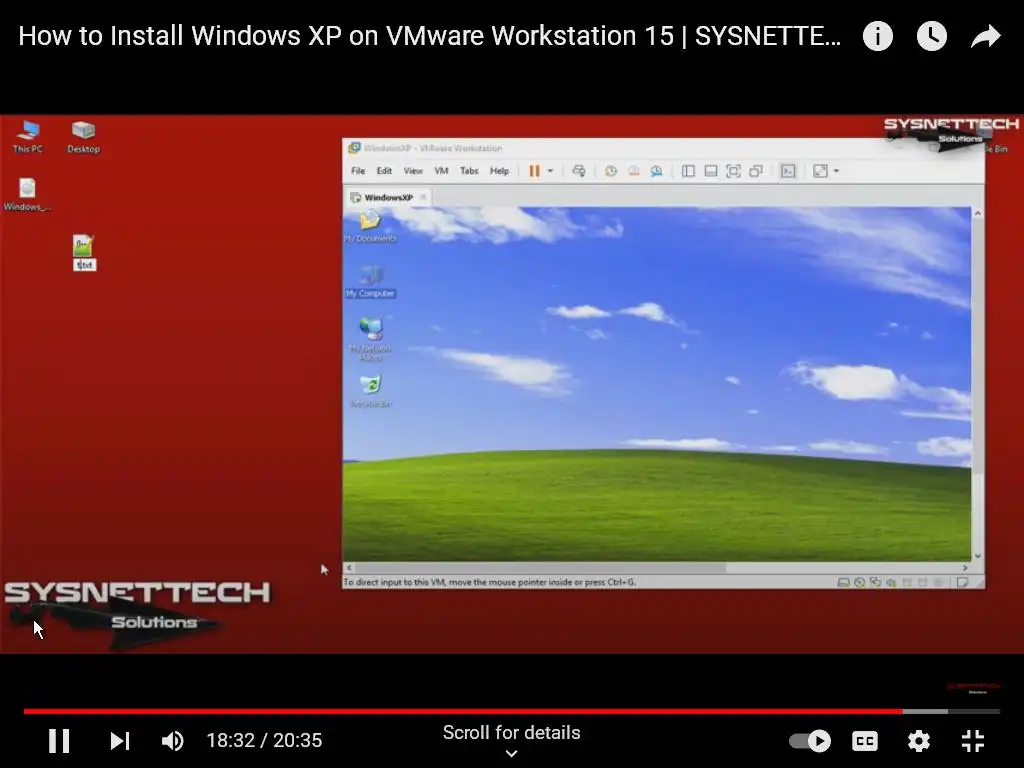Skip to the next video
The height and width of the screenshot is (768, 1024).
[x=120, y=741]
